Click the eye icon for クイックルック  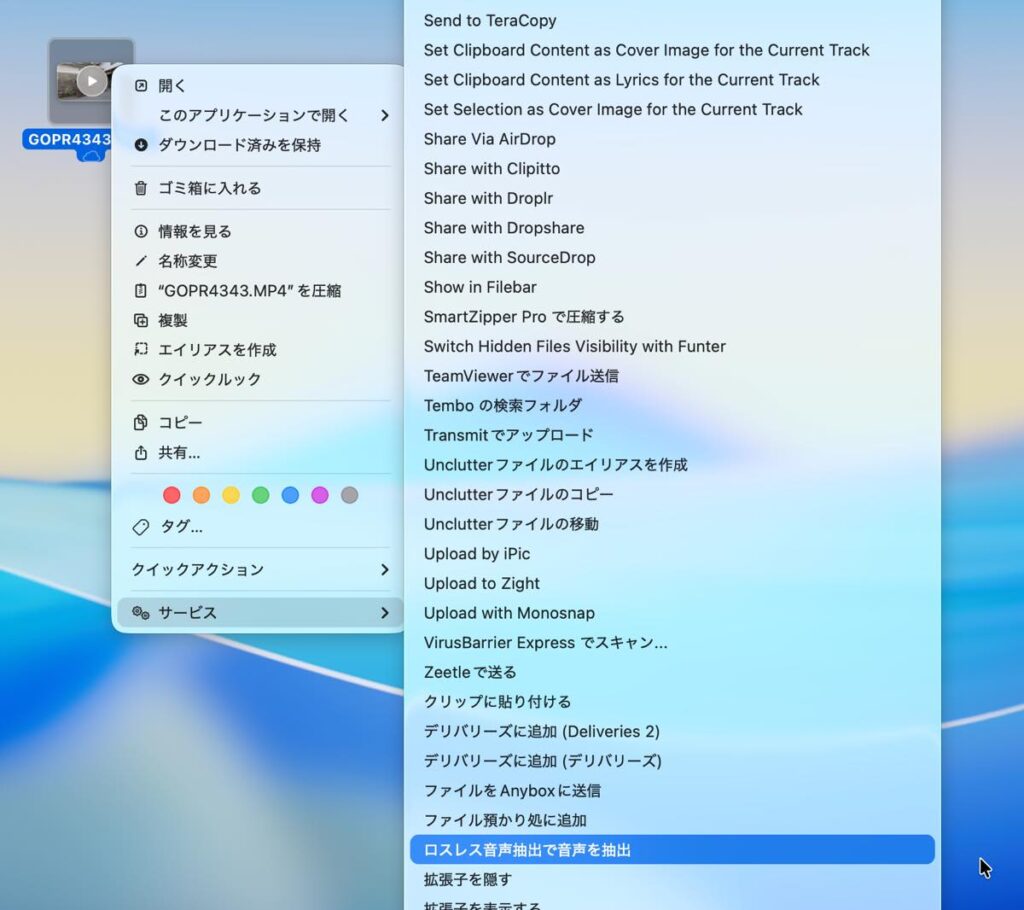(141, 380)
